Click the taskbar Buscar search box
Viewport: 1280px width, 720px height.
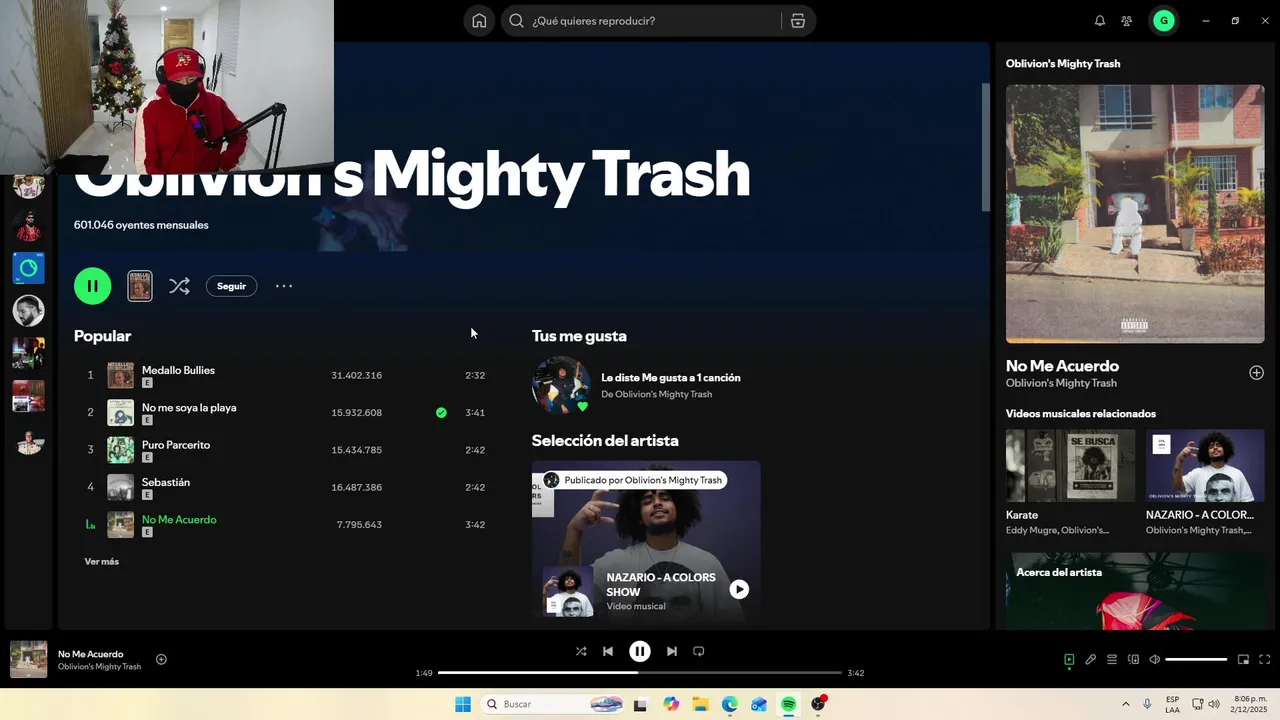click(x=552, y=704)
